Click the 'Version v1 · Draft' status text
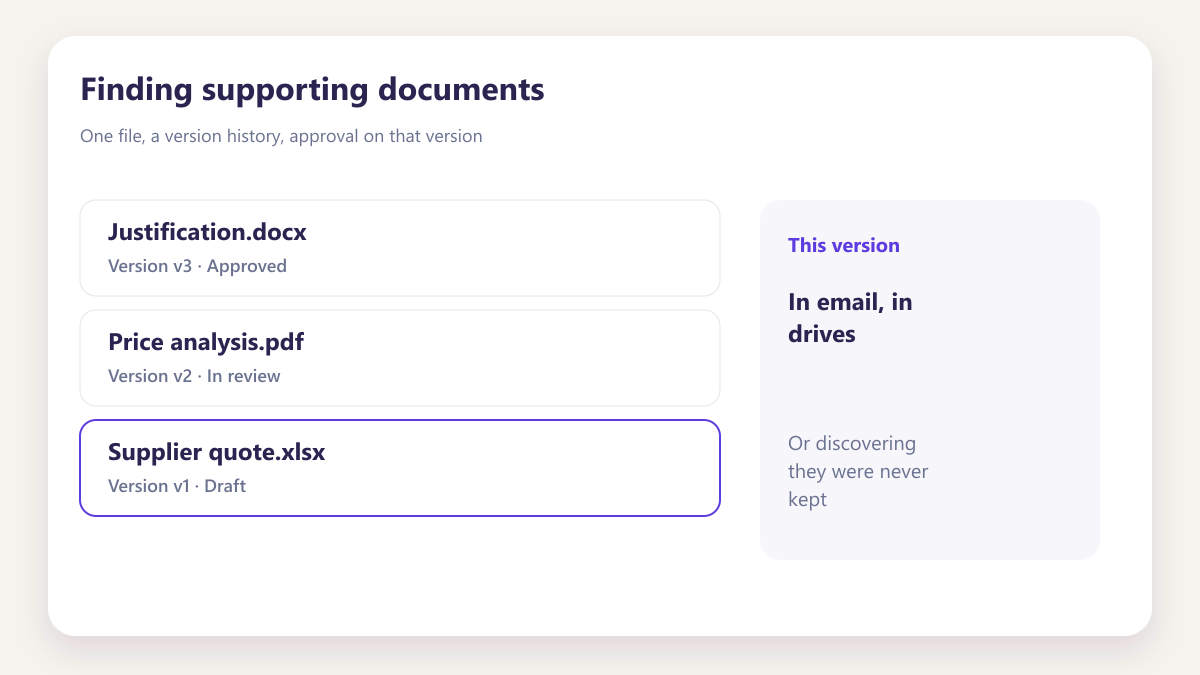 (177, 486)
